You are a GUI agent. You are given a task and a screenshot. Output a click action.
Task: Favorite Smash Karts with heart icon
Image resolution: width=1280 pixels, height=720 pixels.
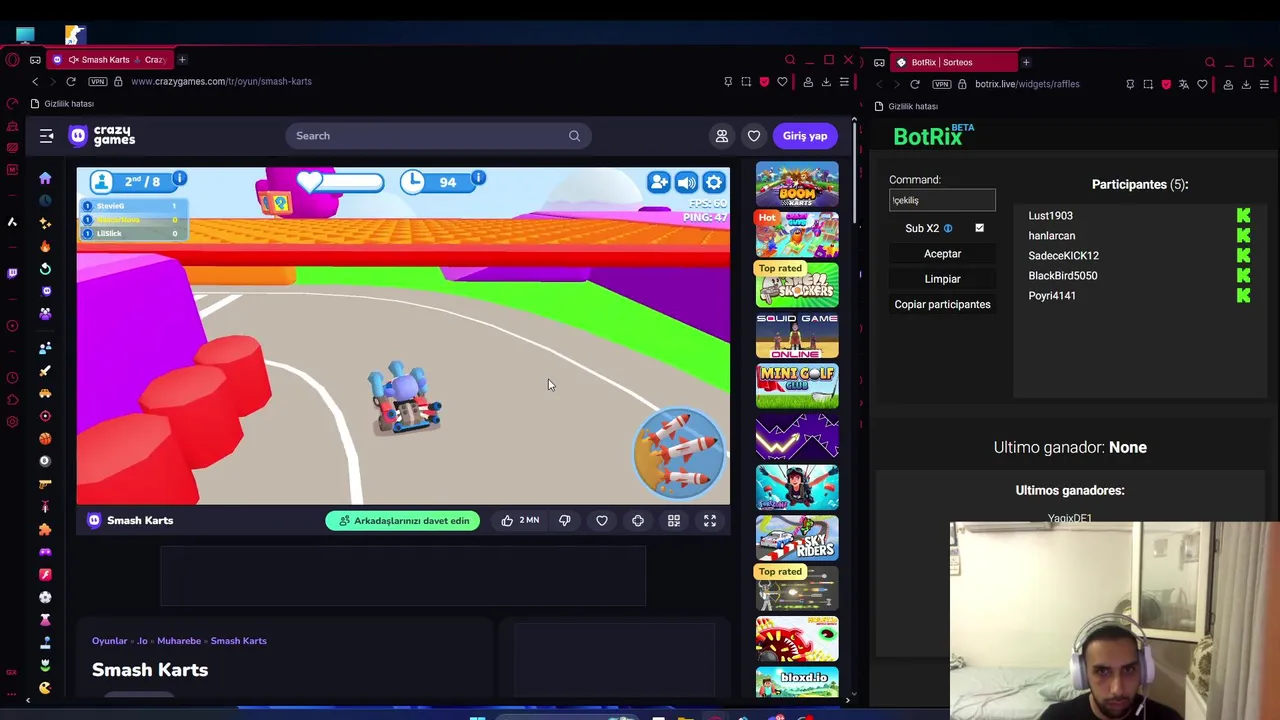point(602,520)
